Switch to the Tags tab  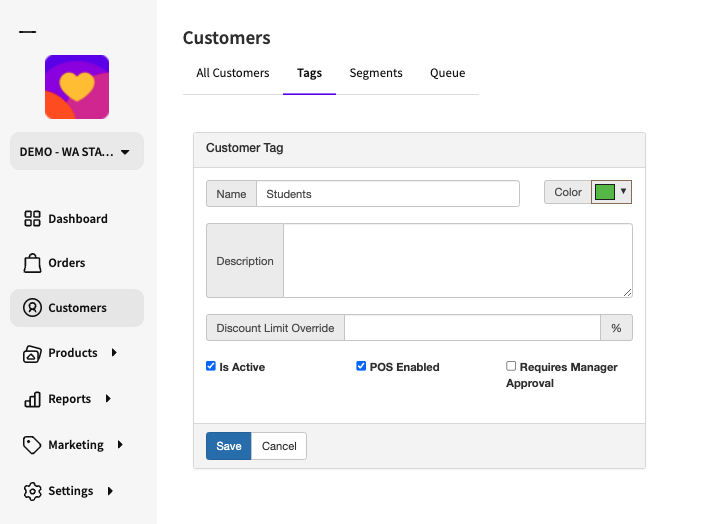coord(309,73)
